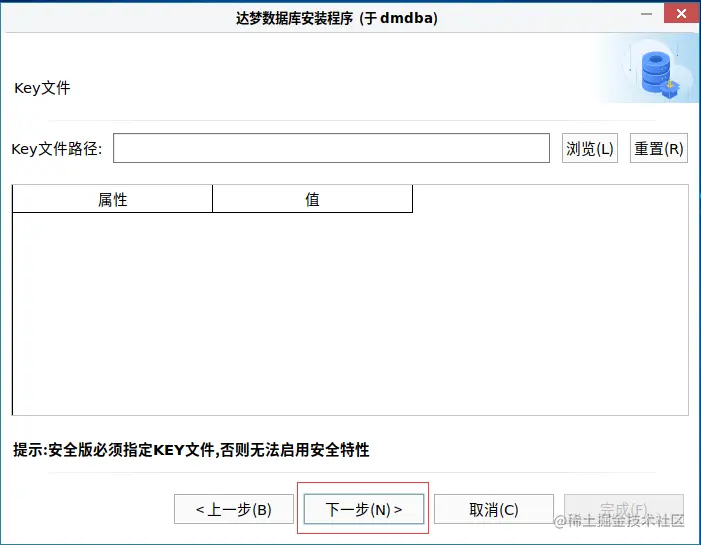Open the 浏览(L) file browser button
The height and width of the screenshot is (545, 701).
click(590, 148)
